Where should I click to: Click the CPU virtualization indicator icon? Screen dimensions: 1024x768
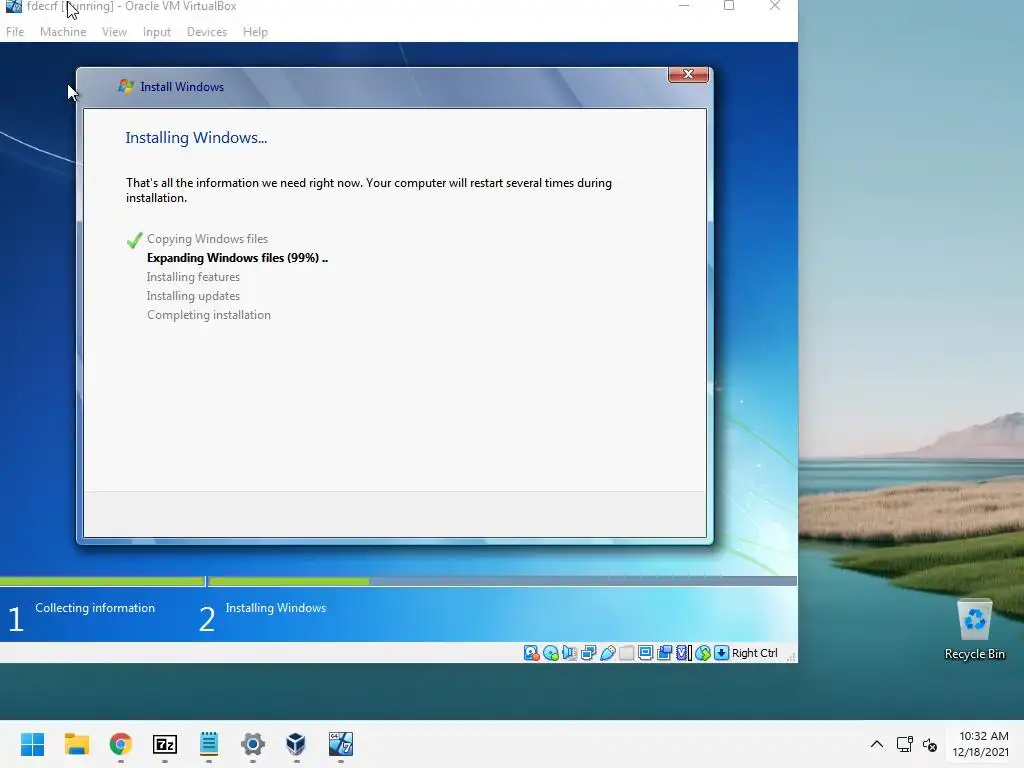click(683, 653)
